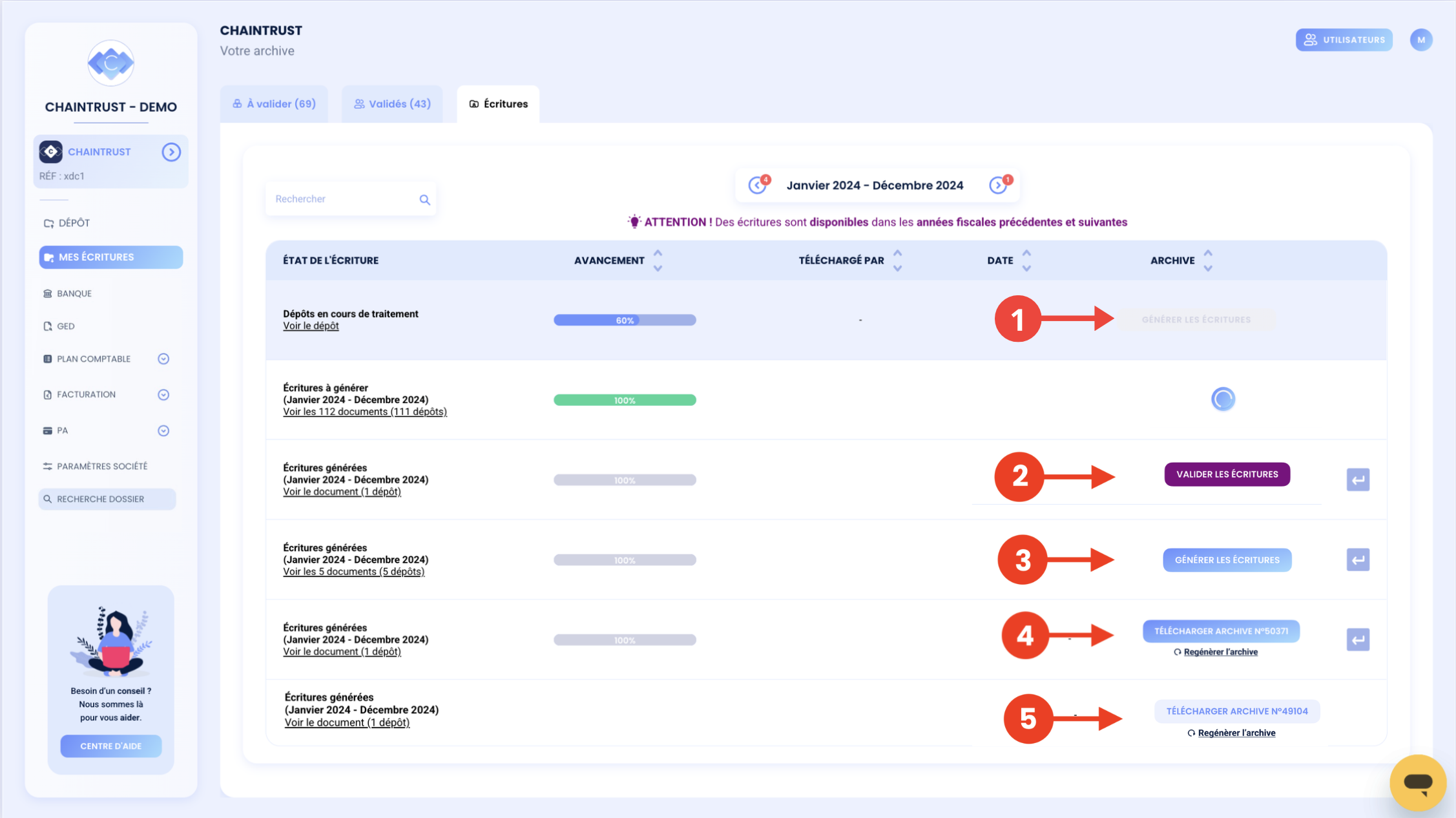
Task: Expand the Facturation chevron
Action: point(163,395)
